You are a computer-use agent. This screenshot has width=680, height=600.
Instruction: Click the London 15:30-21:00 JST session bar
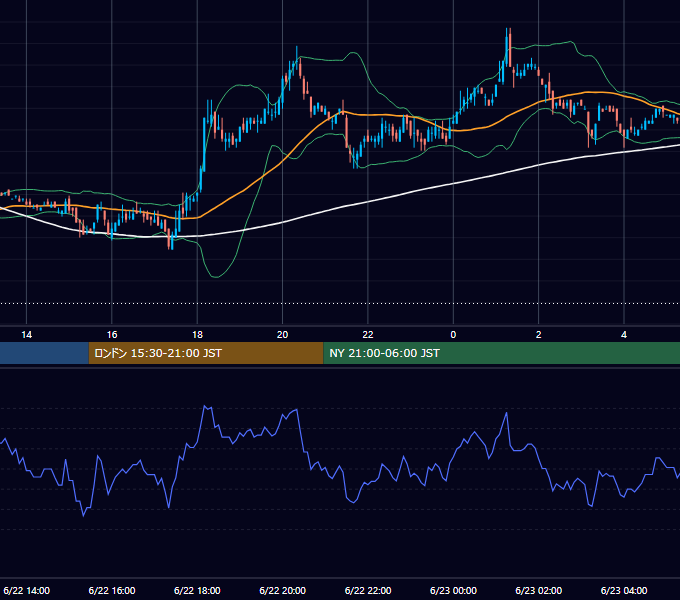(206, 353)
